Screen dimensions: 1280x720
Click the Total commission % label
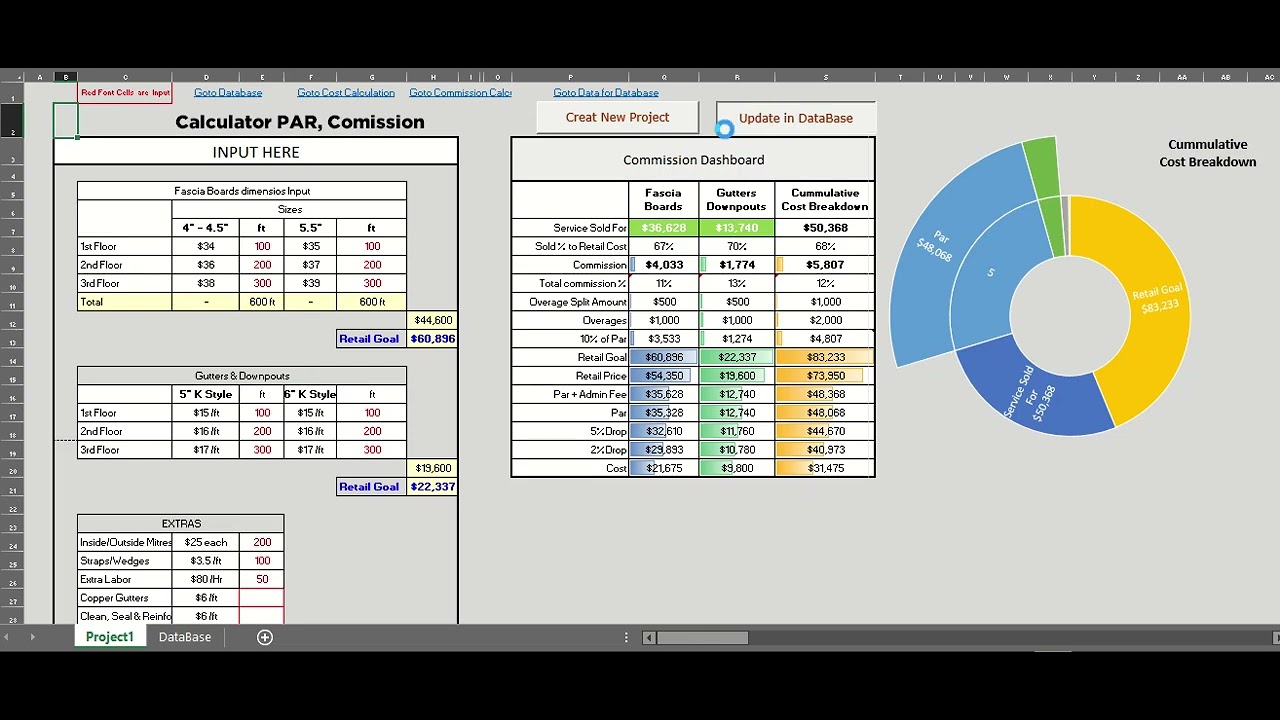[x=583, y=283]
